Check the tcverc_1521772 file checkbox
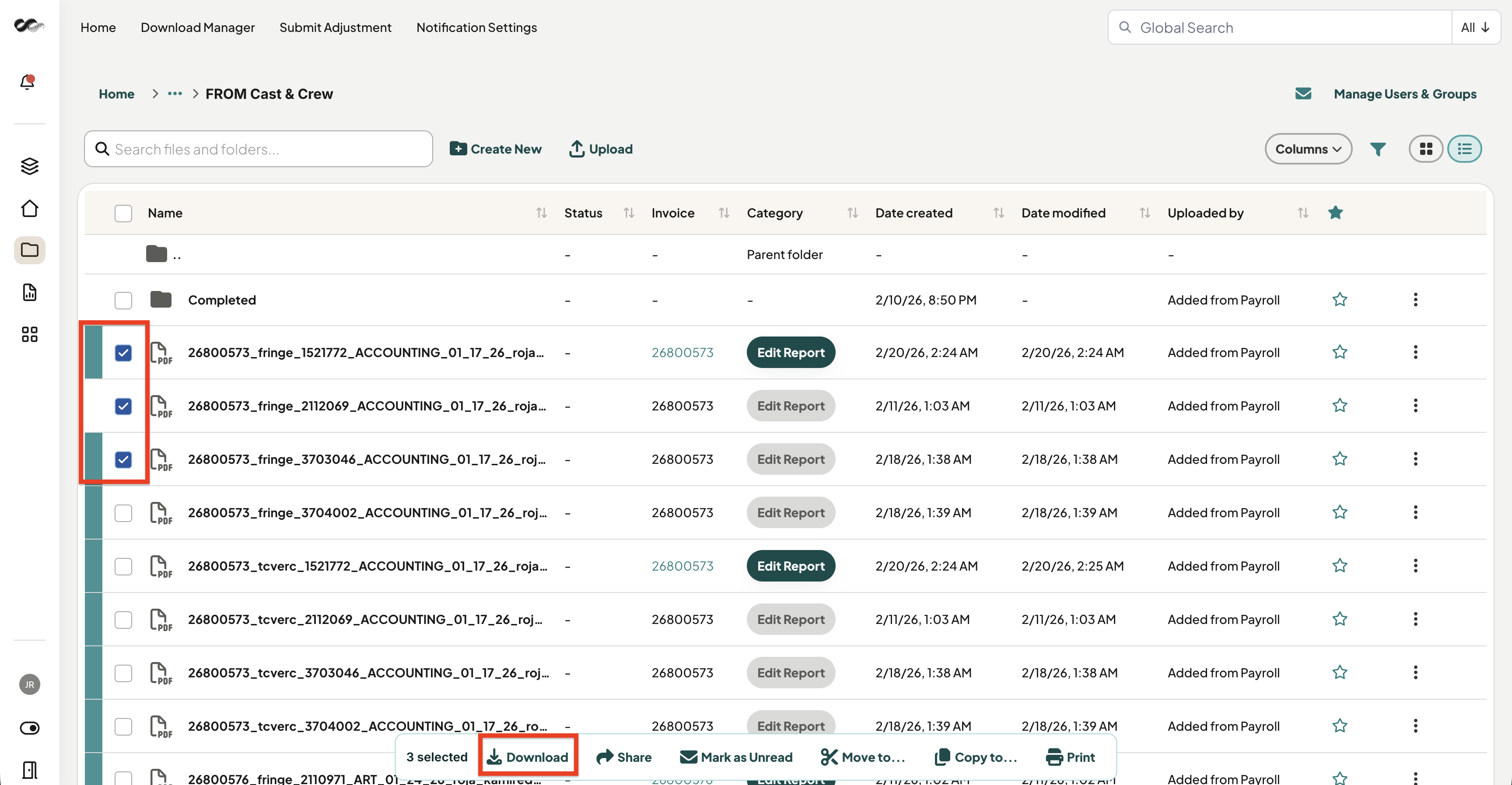 123,567
